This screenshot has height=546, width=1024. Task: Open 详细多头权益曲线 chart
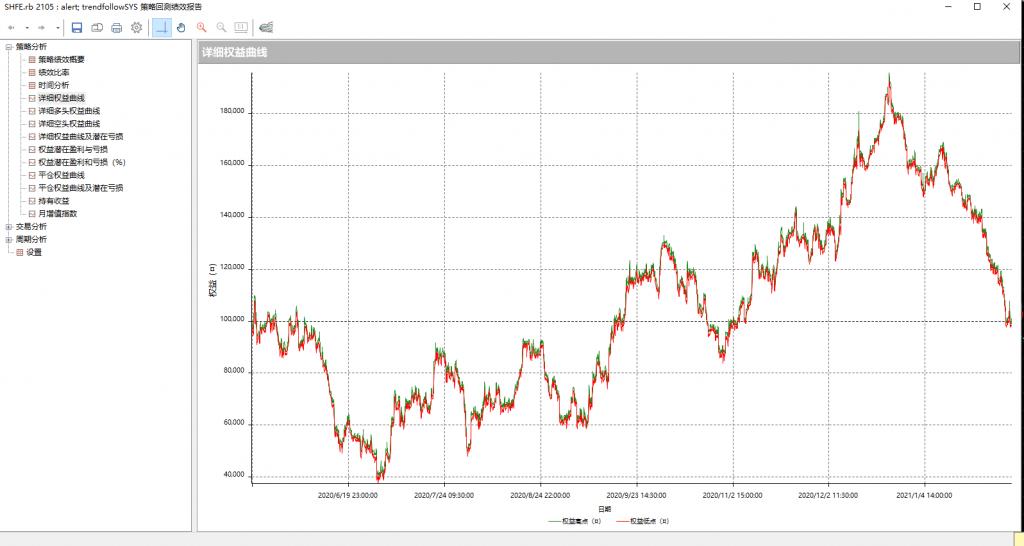click(69, 111)
